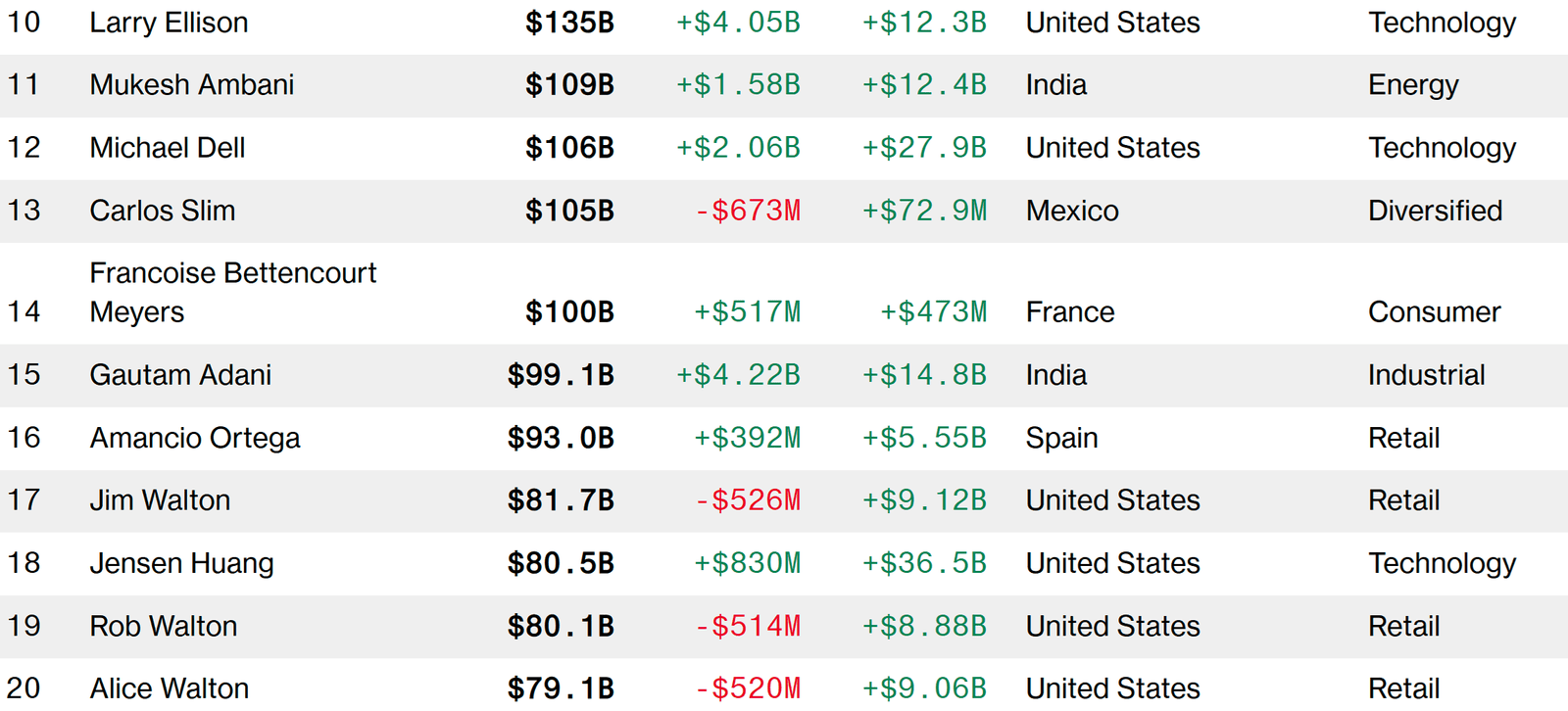Select Jim Walton's name
Image resolution: width=1568 pixels, height=711 pixels.
[x=160, y=500]
